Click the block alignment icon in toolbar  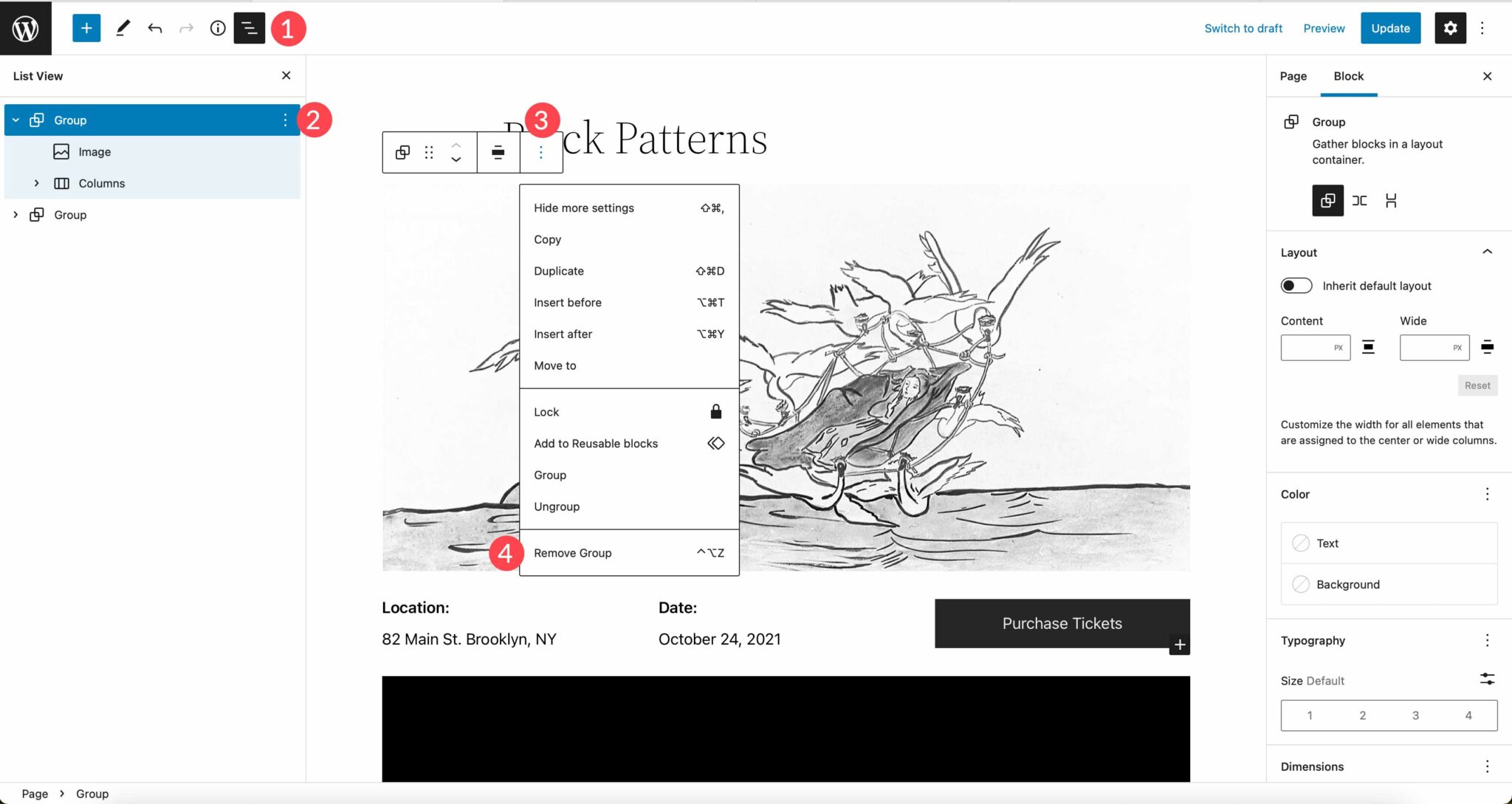[x=498, y=153]
